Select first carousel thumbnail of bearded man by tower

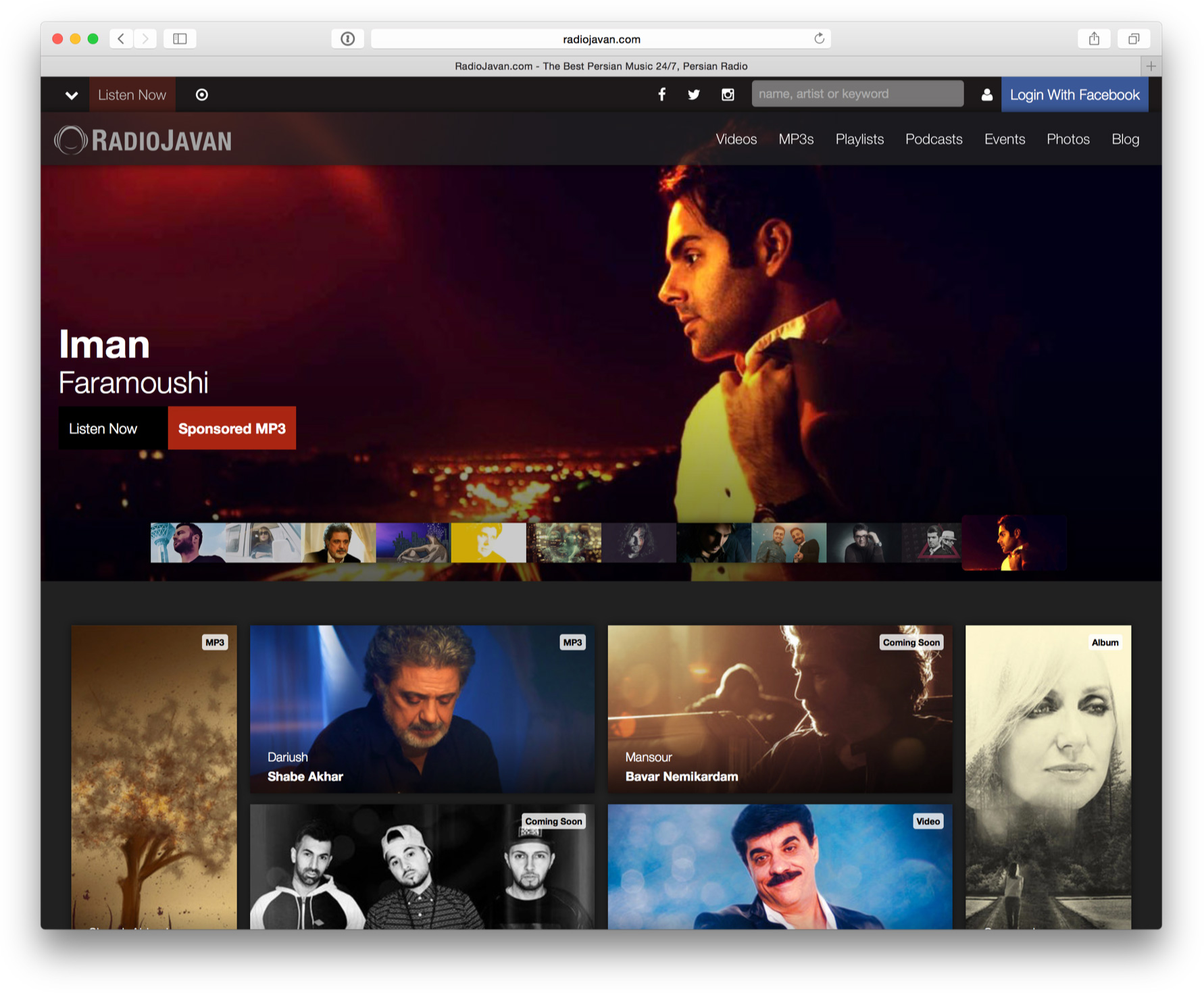tap(188, 542)
